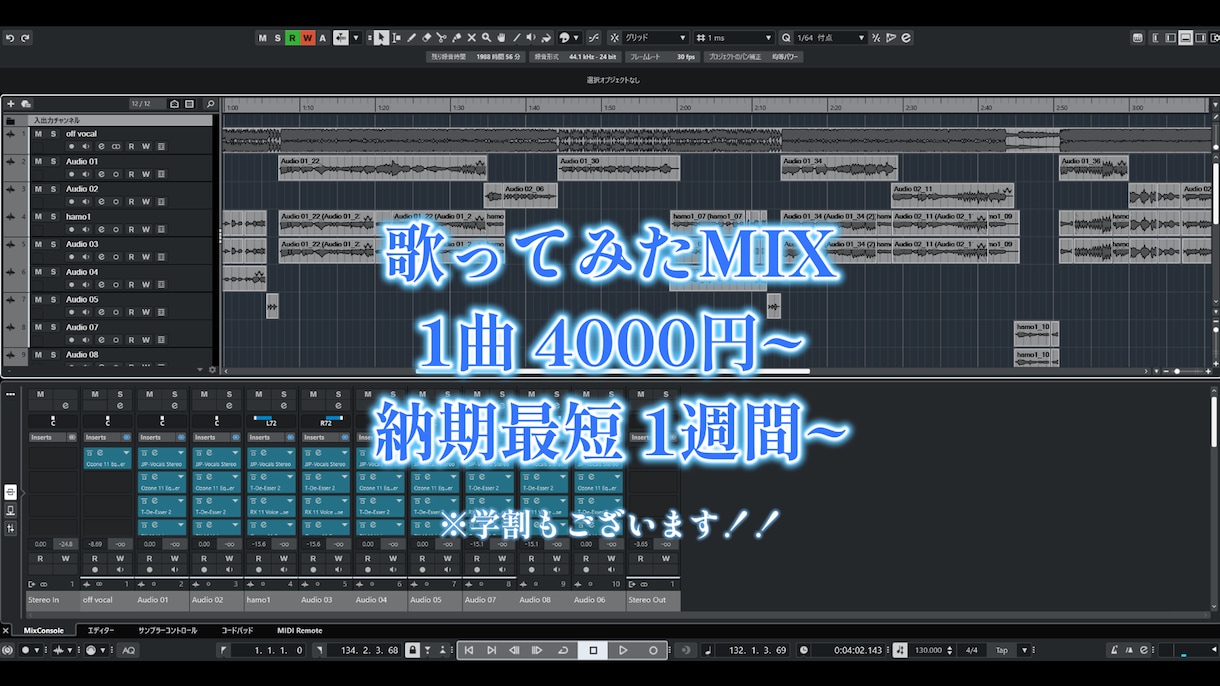Toggle global Mute M state button
1220x686 pixels.
click(x=263, y=38)
